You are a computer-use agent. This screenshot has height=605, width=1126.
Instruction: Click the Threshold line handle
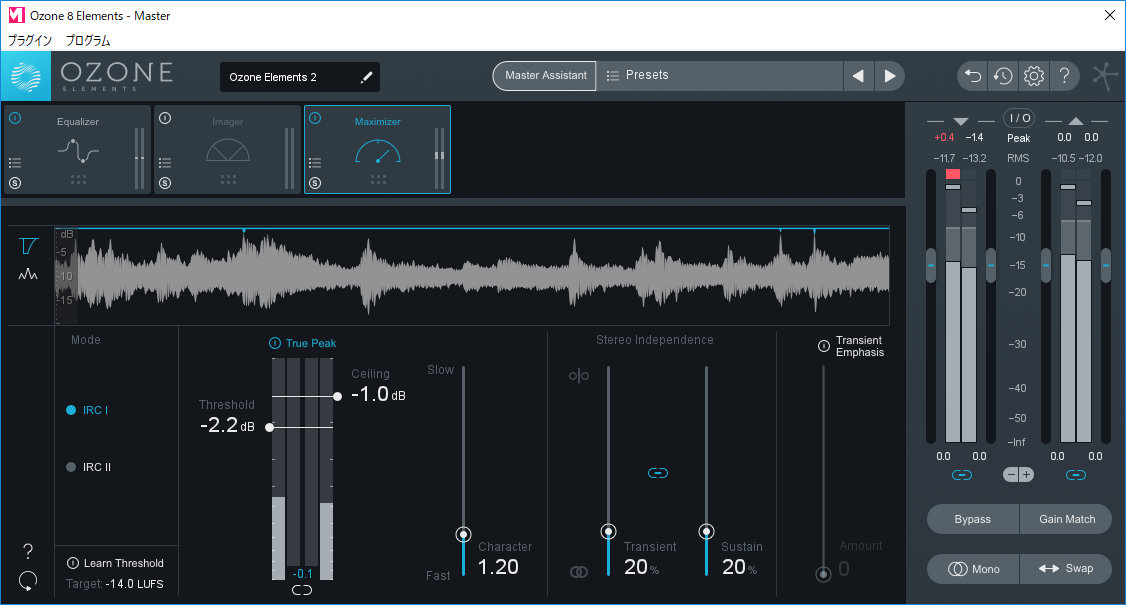pos(269,428)
